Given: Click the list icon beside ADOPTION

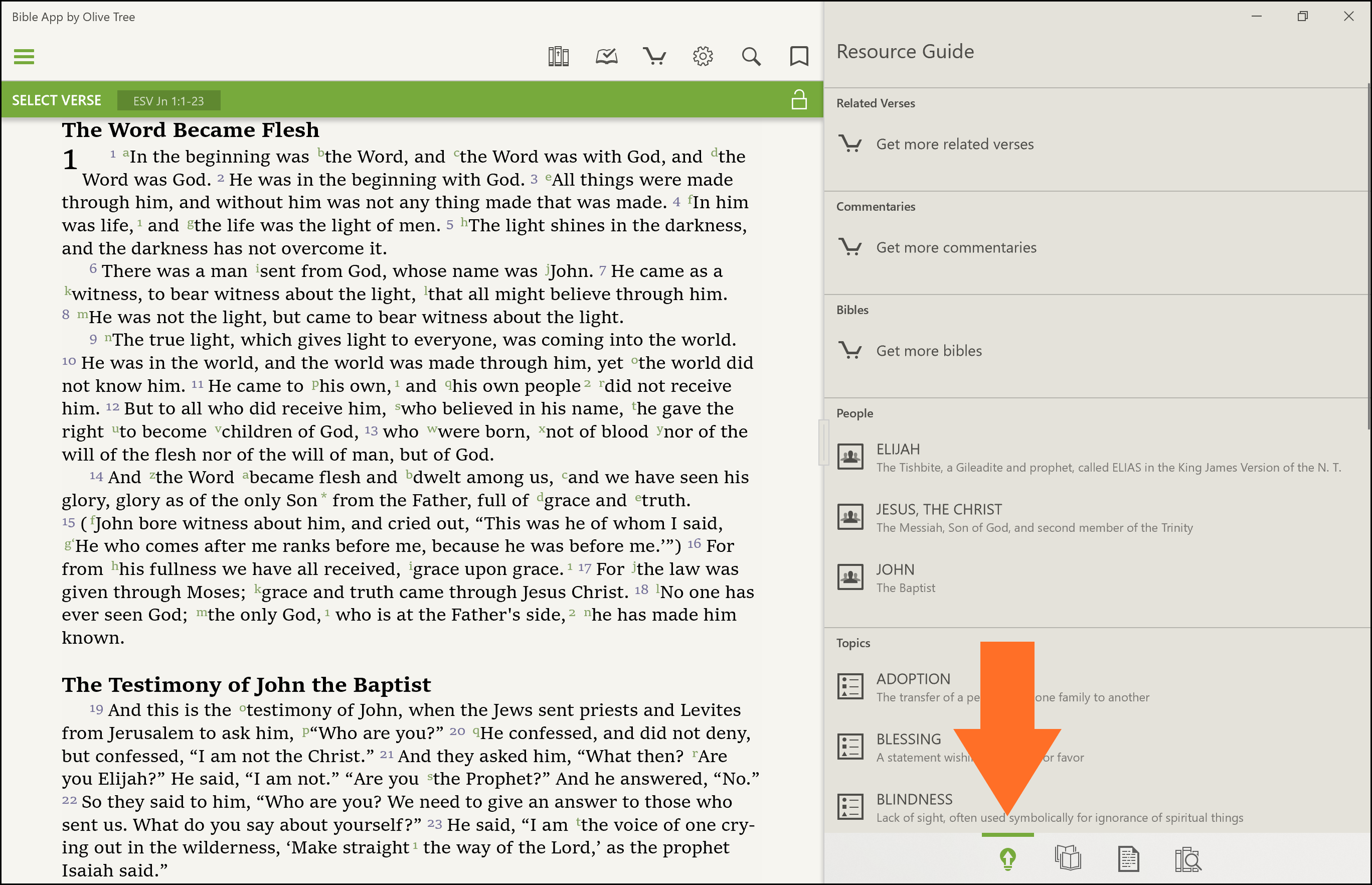Looking at the screenshot, I should [850, 687].
